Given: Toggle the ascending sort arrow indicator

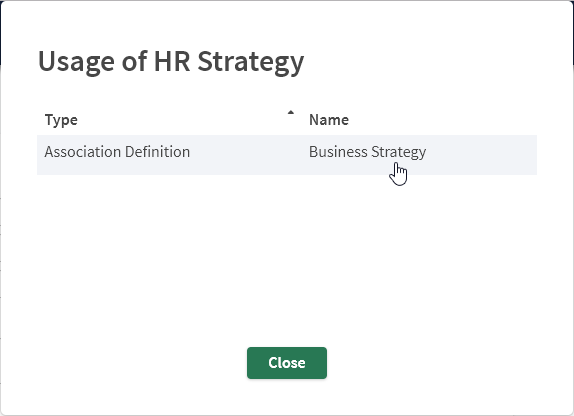Looking at the screenshot, I should click(291, 113).
